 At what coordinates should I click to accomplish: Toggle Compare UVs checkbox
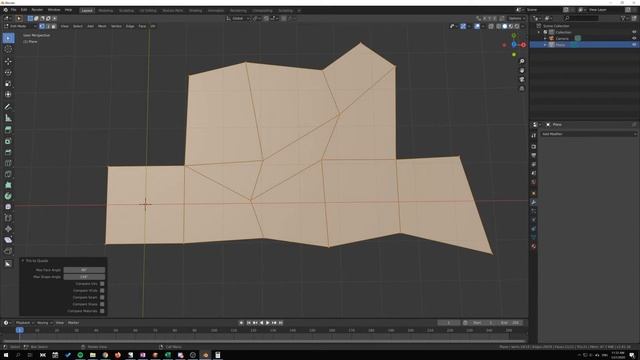tap(102, 284)
